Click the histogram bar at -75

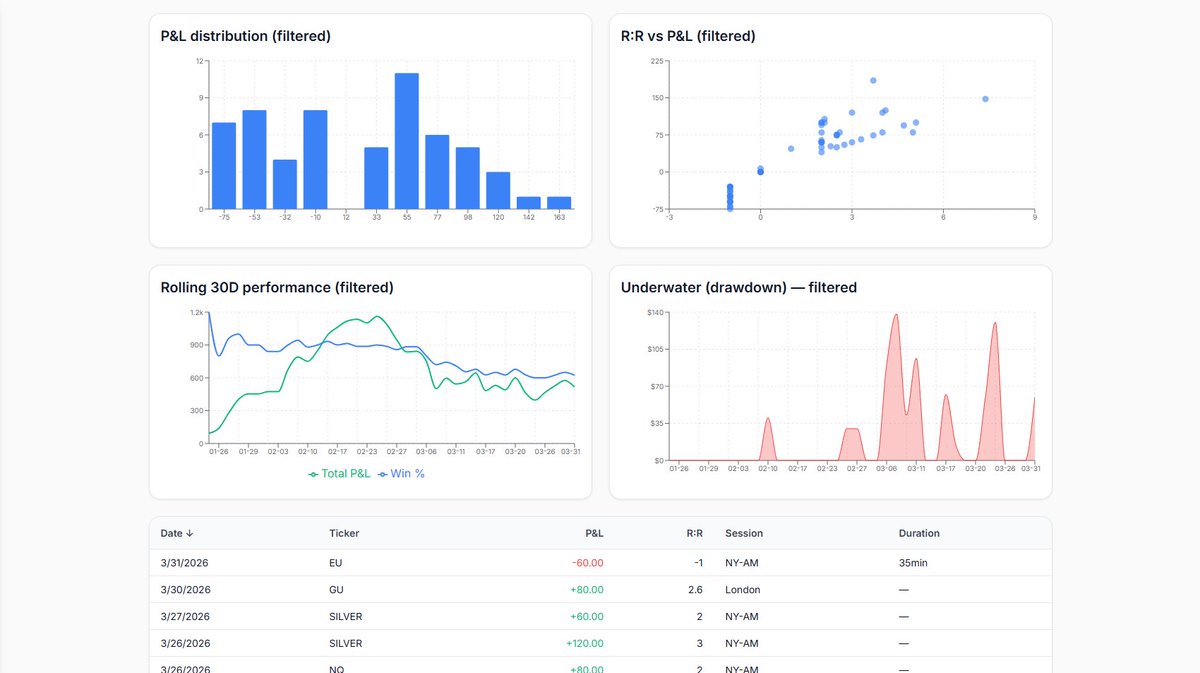pos(224,166)
